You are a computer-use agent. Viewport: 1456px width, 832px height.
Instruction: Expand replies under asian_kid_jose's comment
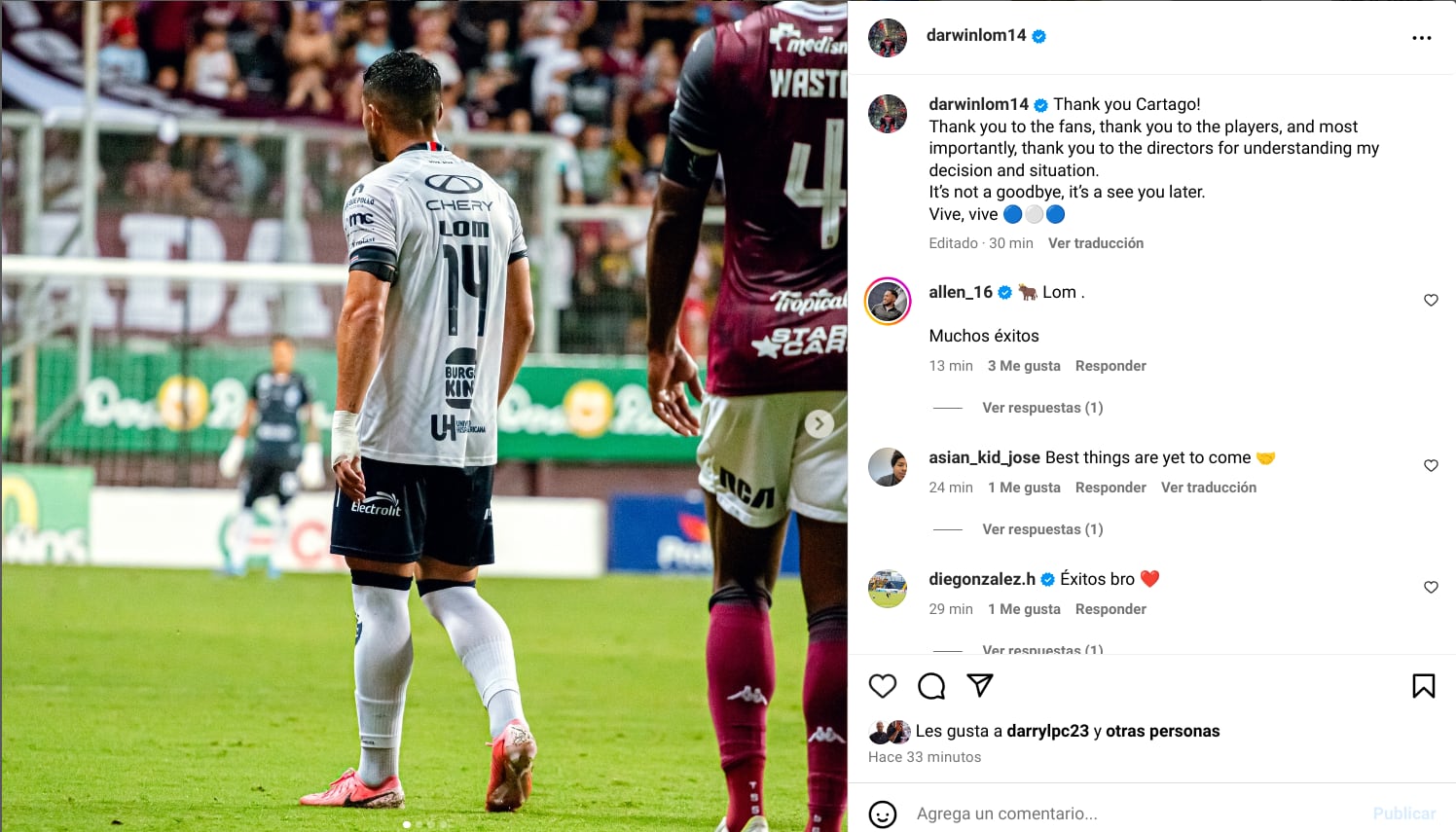click(x=1042, y=529)
